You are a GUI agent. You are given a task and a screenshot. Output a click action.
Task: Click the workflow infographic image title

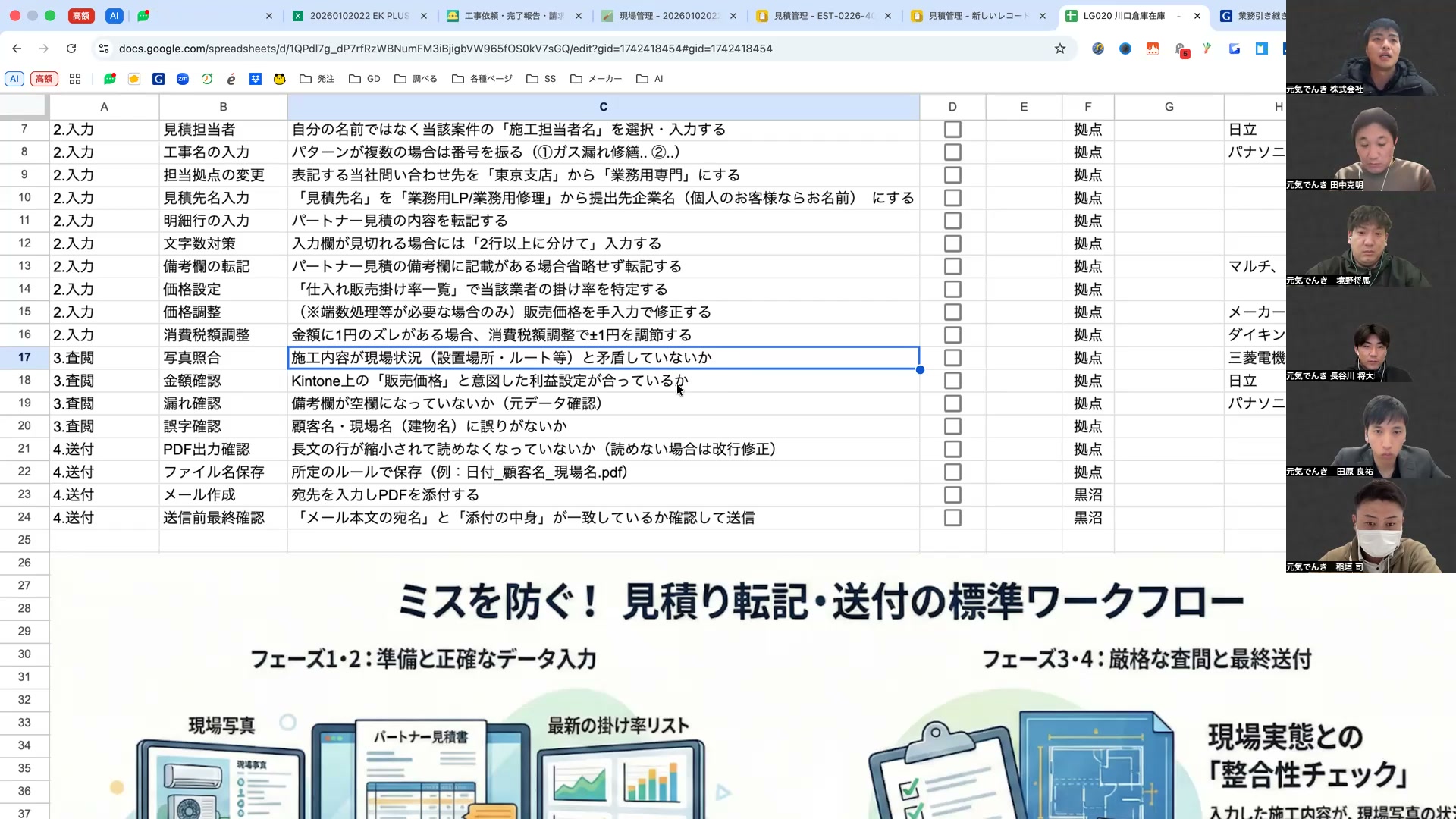click(x=821, y=601)
